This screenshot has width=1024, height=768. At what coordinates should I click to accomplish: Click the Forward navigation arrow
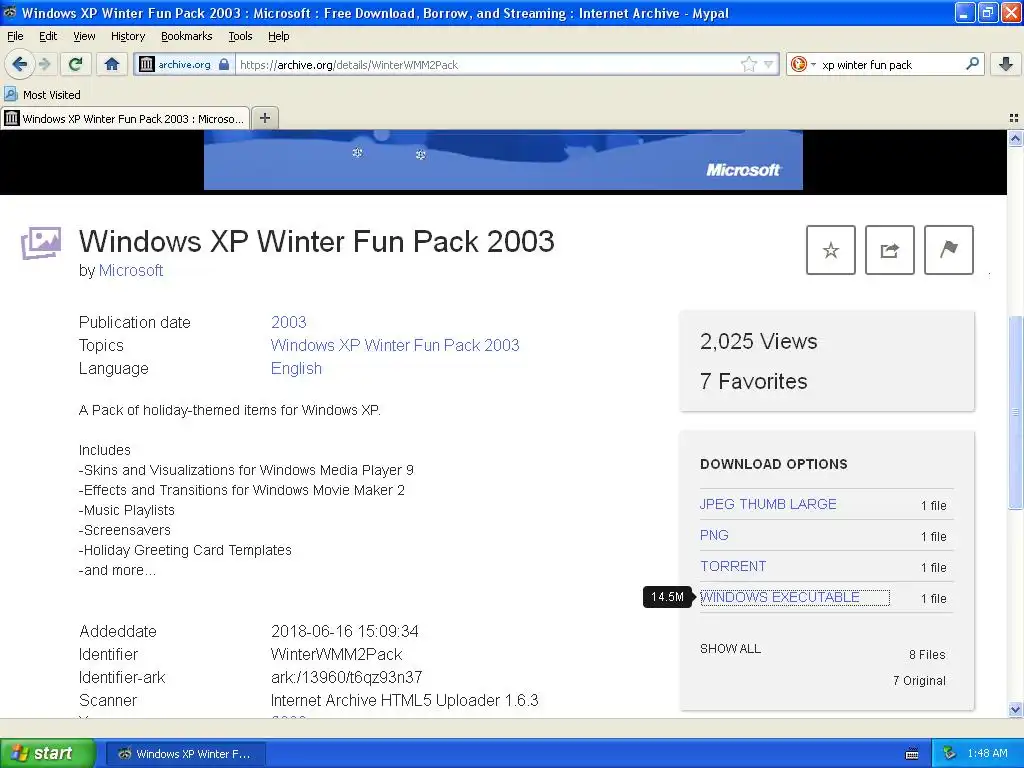[x=44, y=64]
